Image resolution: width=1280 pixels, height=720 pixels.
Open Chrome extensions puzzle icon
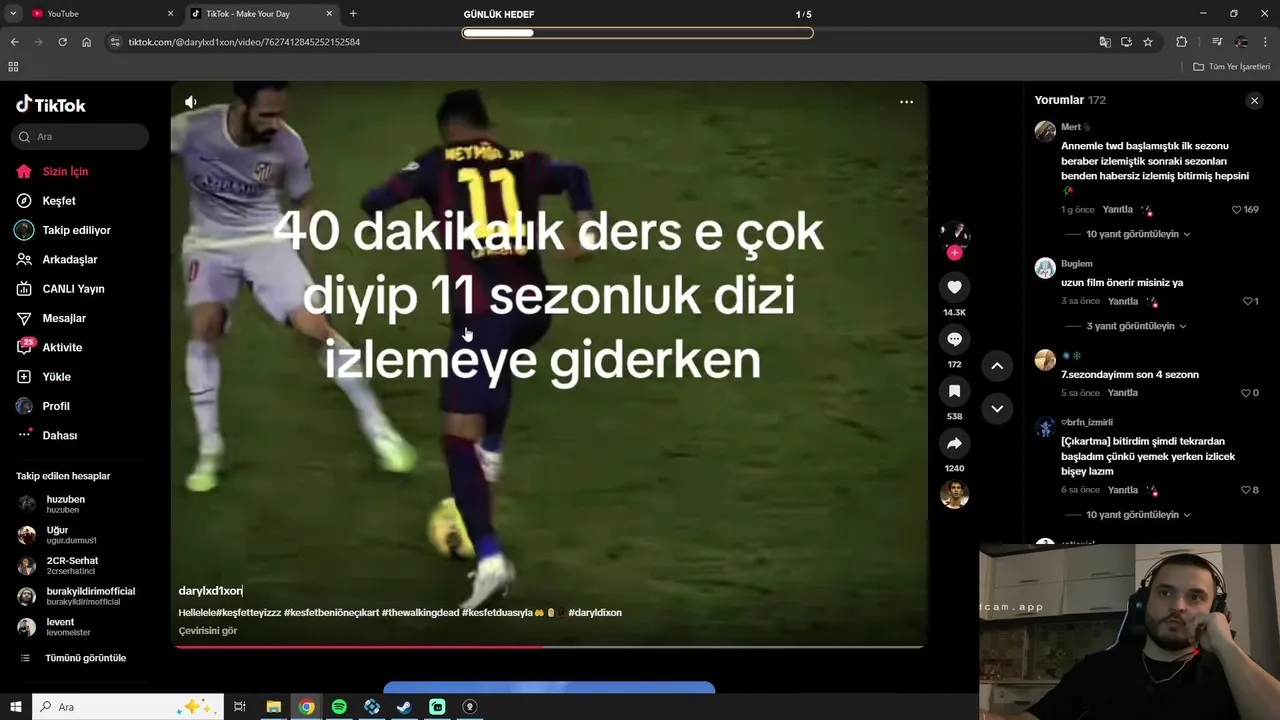1181,42
